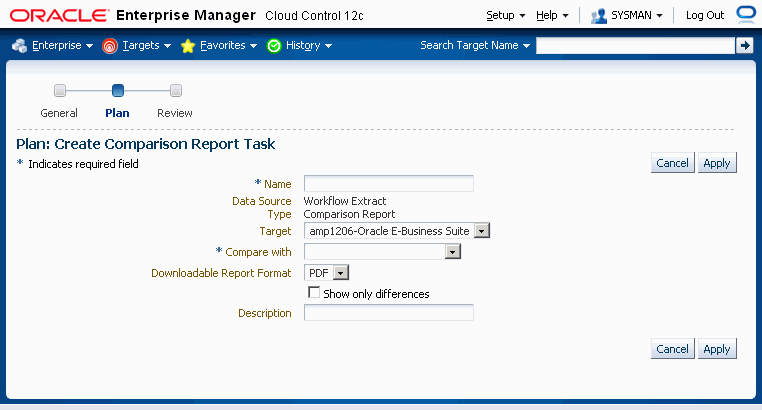762x410 pixels.
Task: Focus the Search Target Name text box
Action: [635, 46]
